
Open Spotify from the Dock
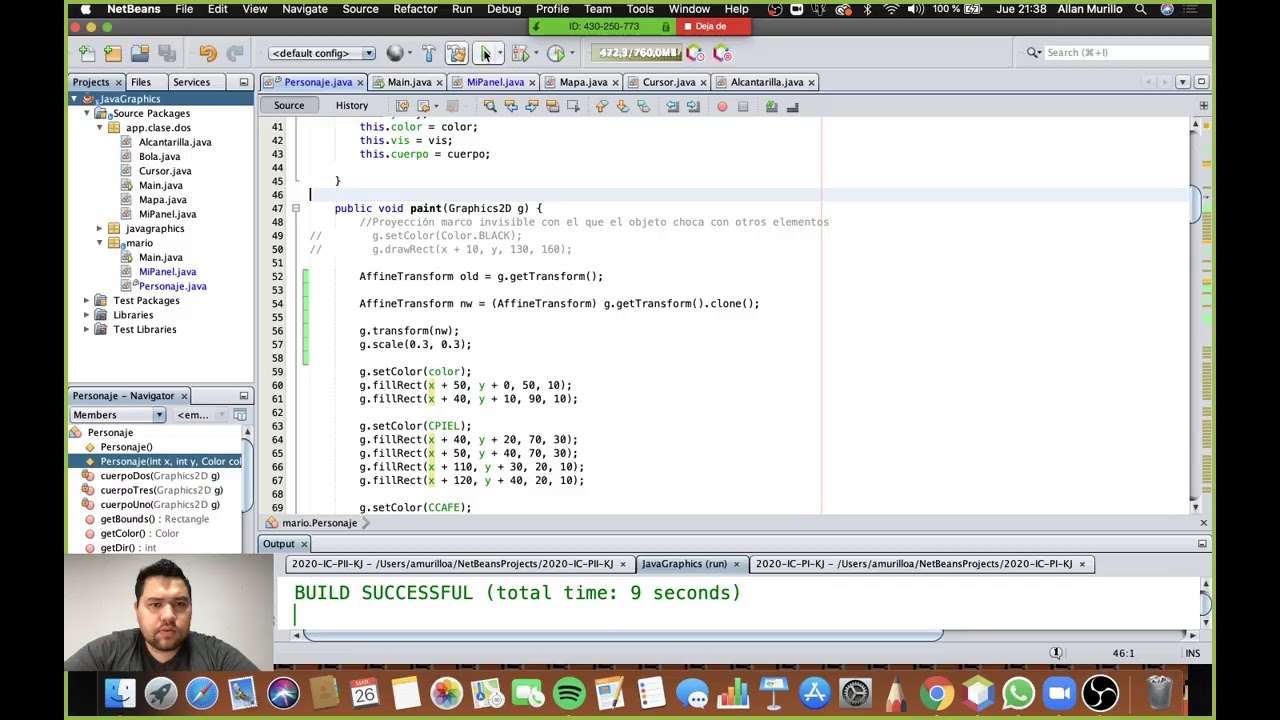pos(569,693)
